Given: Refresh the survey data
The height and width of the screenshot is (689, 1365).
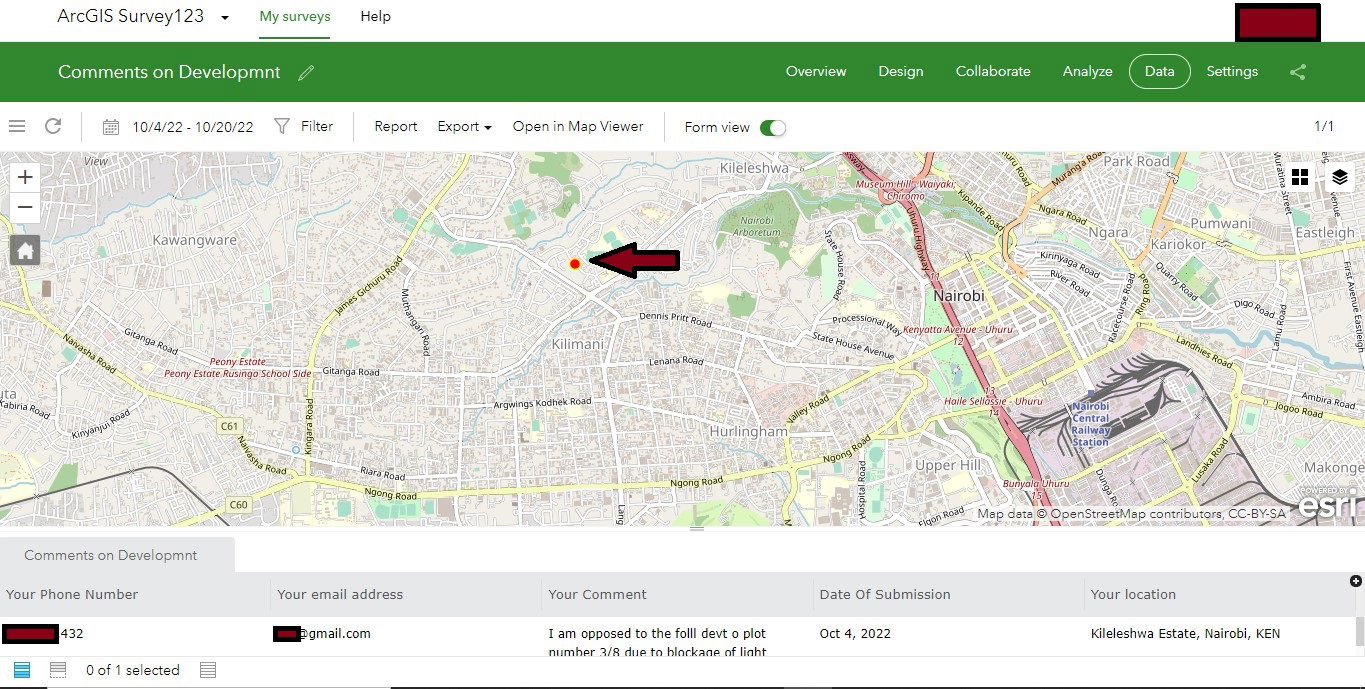Looking at the screenshot, I should (x=53, y=126).
